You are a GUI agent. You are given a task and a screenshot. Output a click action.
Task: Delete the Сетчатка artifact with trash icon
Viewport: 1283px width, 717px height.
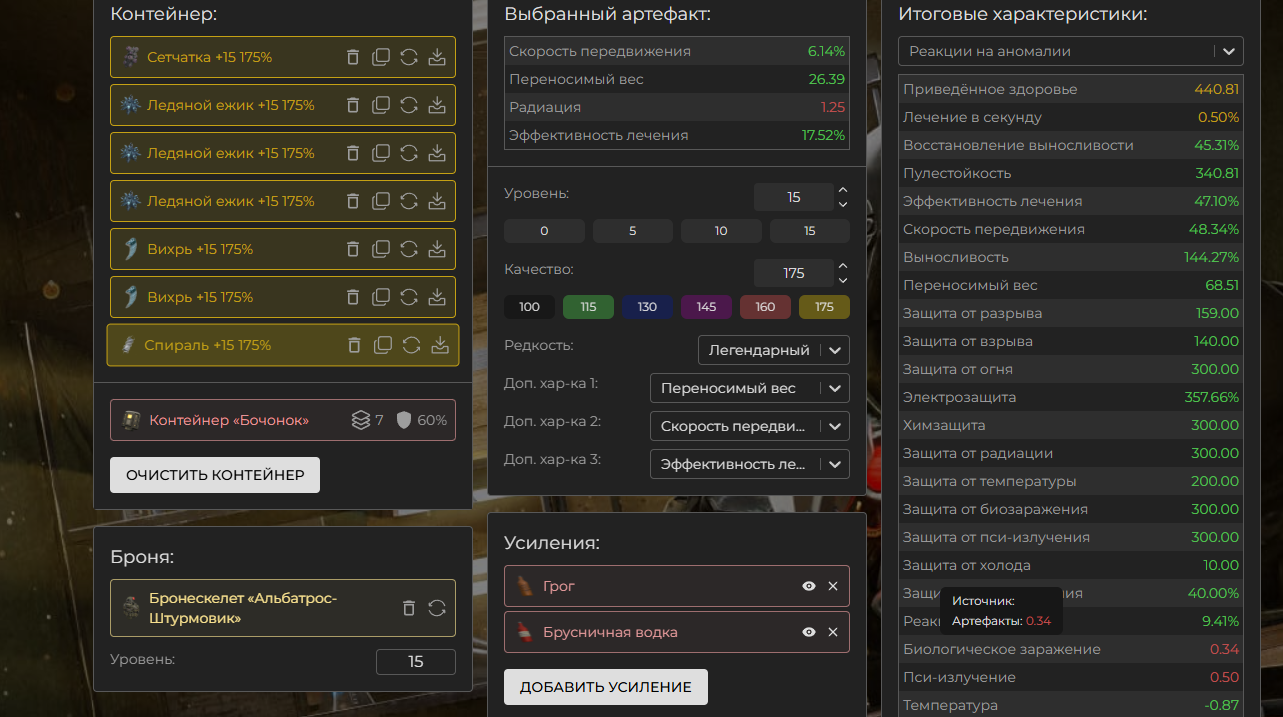pos(353,57)
